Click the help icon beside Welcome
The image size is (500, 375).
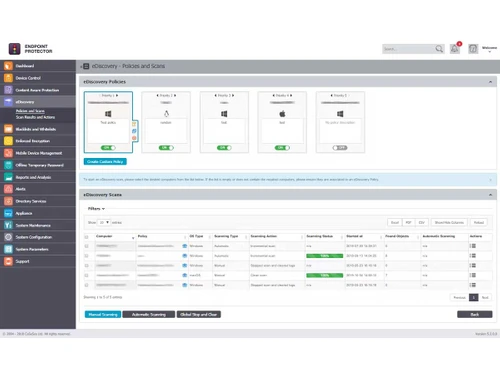tap(473, 49)
